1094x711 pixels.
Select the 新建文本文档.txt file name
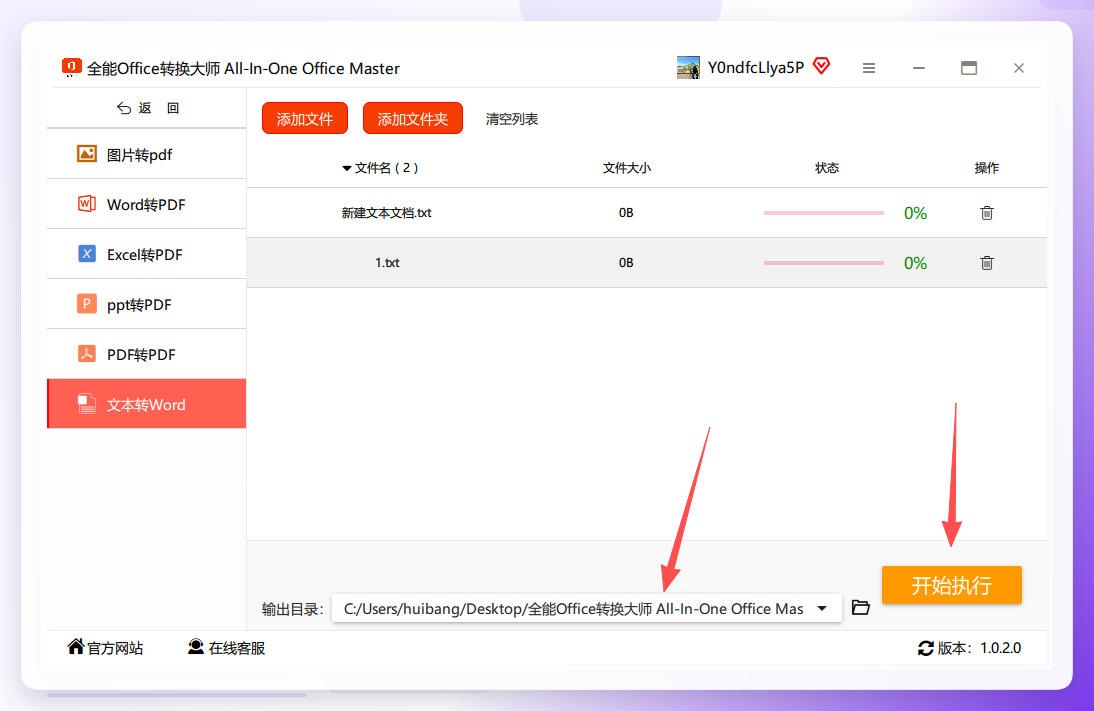(x=387, y=213)
